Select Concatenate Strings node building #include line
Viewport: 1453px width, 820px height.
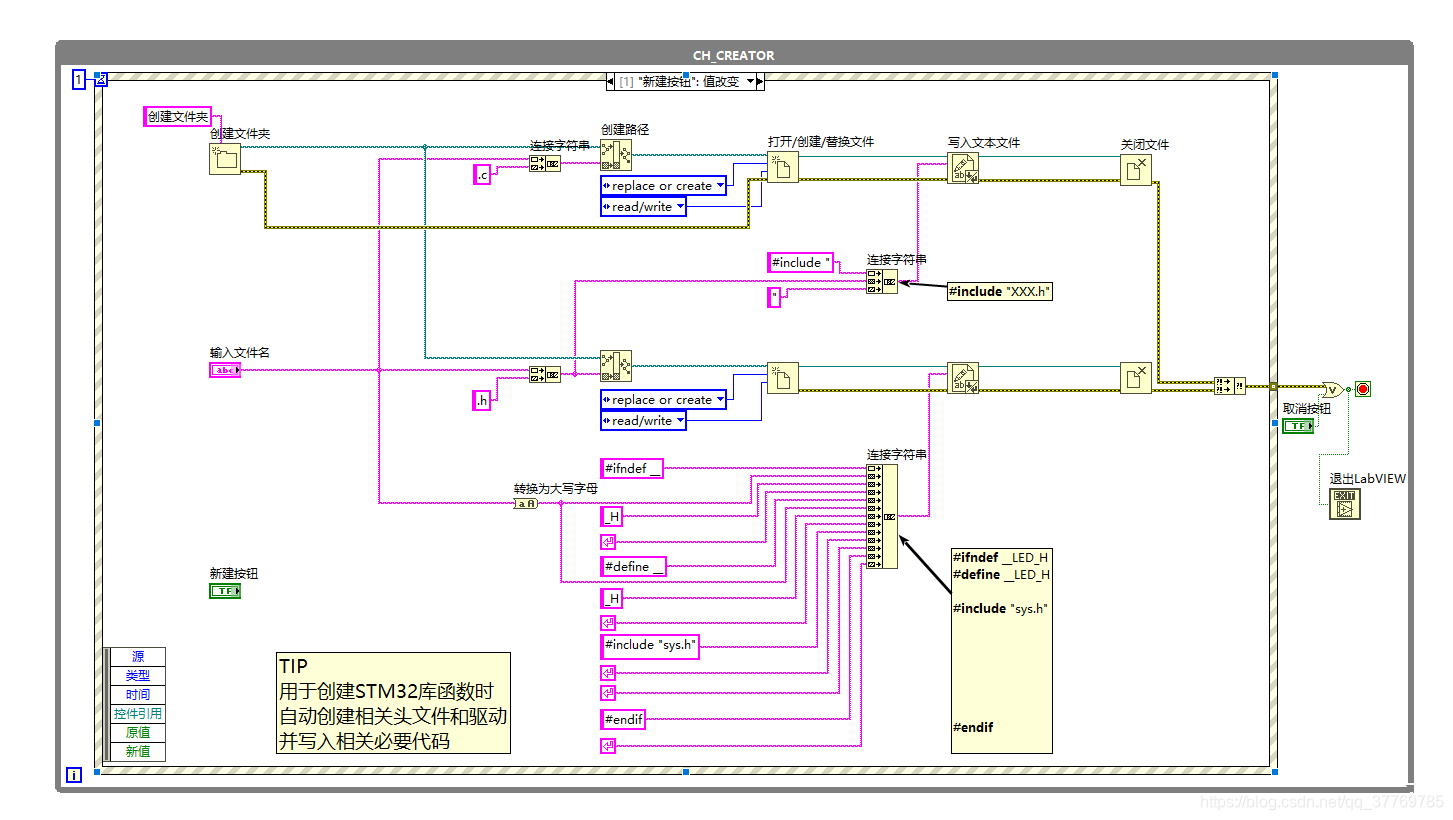pos(882,281)
